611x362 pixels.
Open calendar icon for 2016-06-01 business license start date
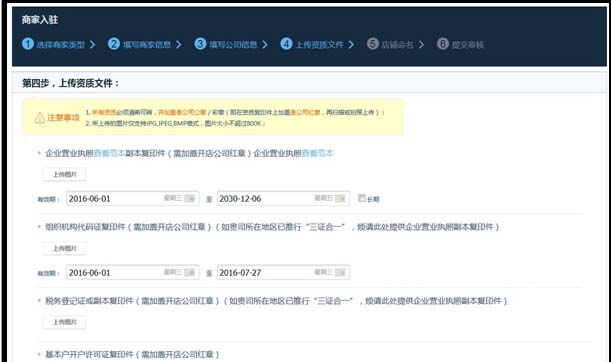click(x=190, y=198)
